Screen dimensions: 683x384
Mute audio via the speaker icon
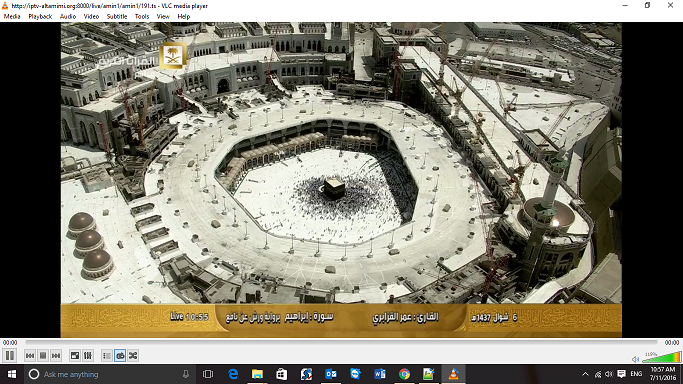pos(636,359)
